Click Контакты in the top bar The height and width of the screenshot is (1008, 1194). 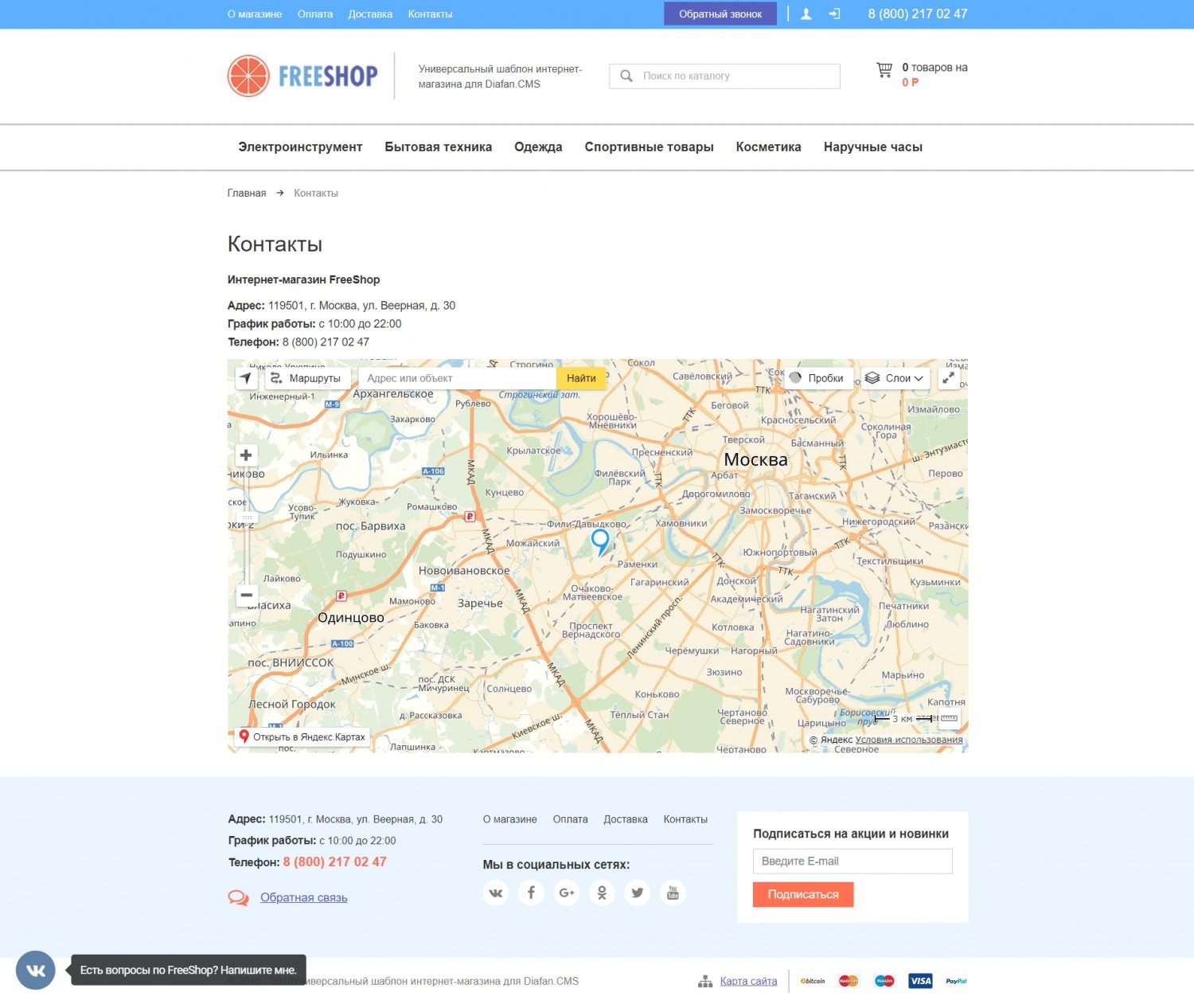coord(430,14)
